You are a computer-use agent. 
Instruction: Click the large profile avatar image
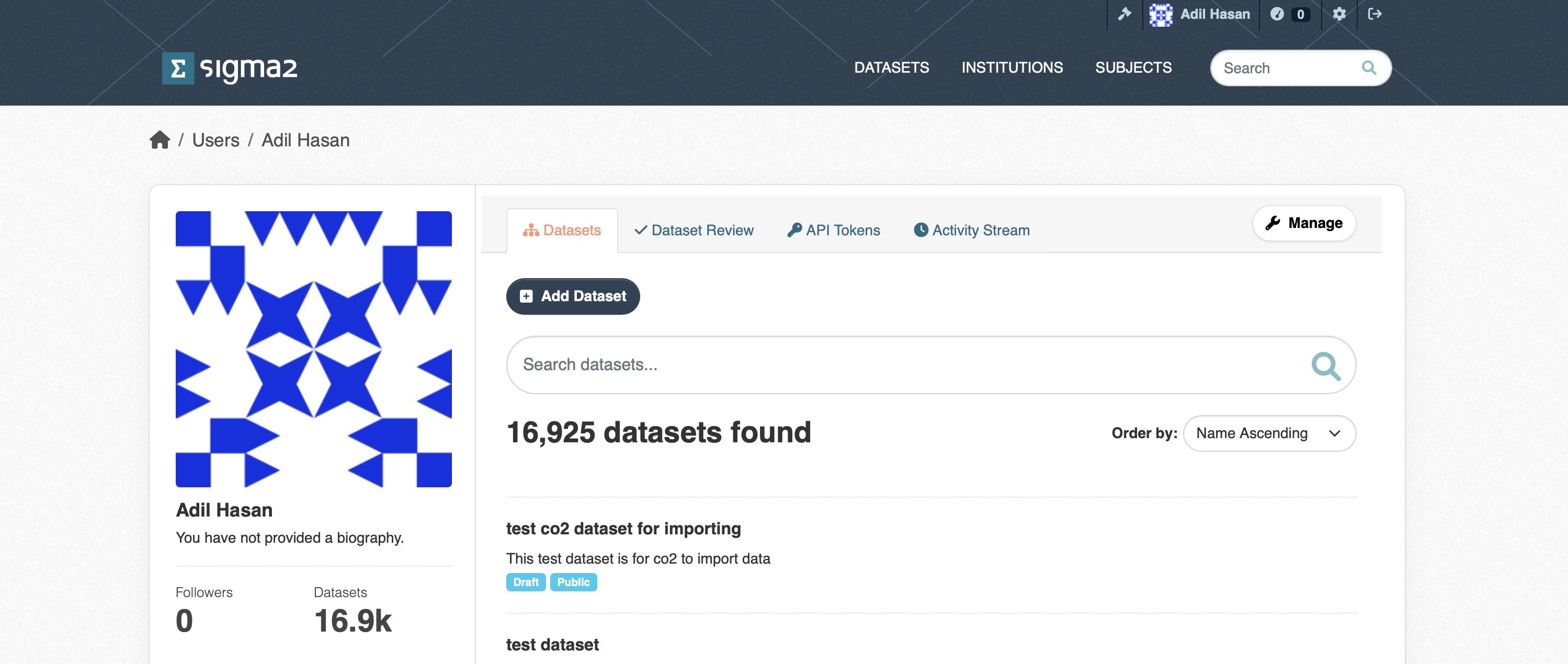(313, 349)
